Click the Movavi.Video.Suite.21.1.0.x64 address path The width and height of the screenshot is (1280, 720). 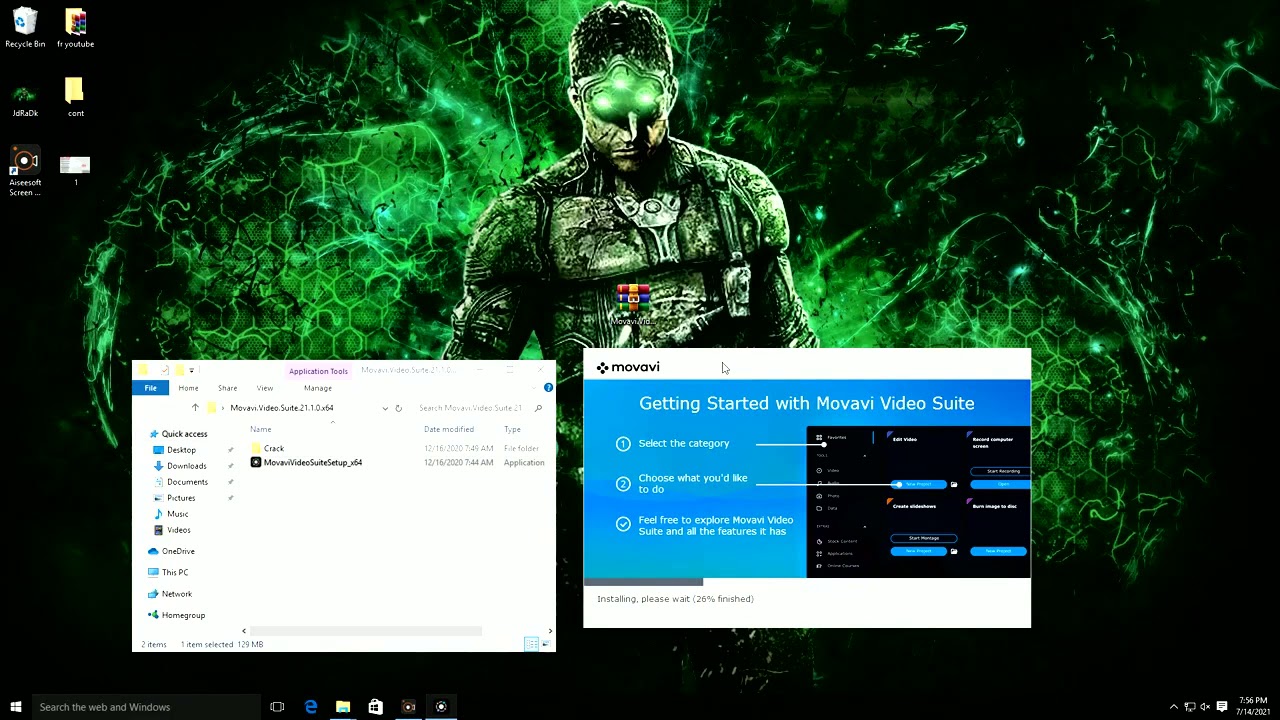pos(282,408)
